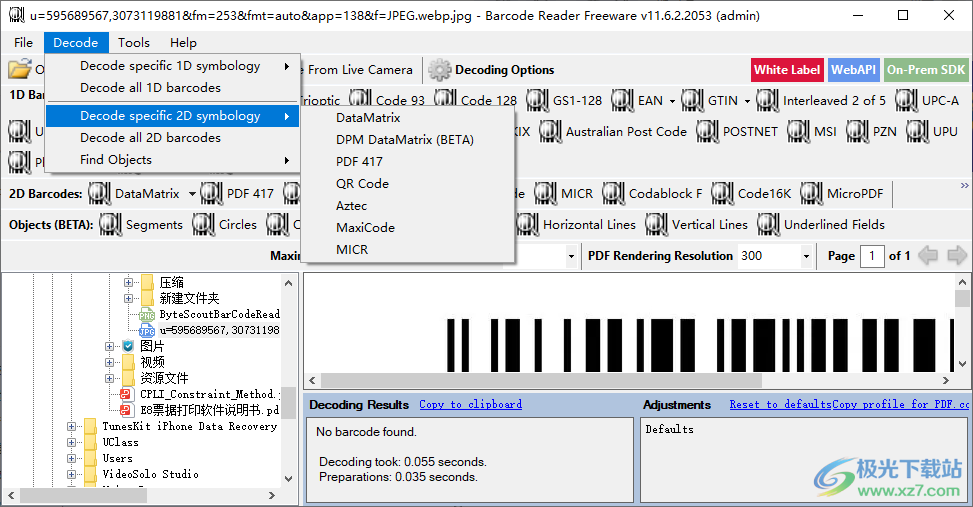Click the Underlined Fields icon
The image size is (973, 507).
pyautogui.click(x=768, y=224)
